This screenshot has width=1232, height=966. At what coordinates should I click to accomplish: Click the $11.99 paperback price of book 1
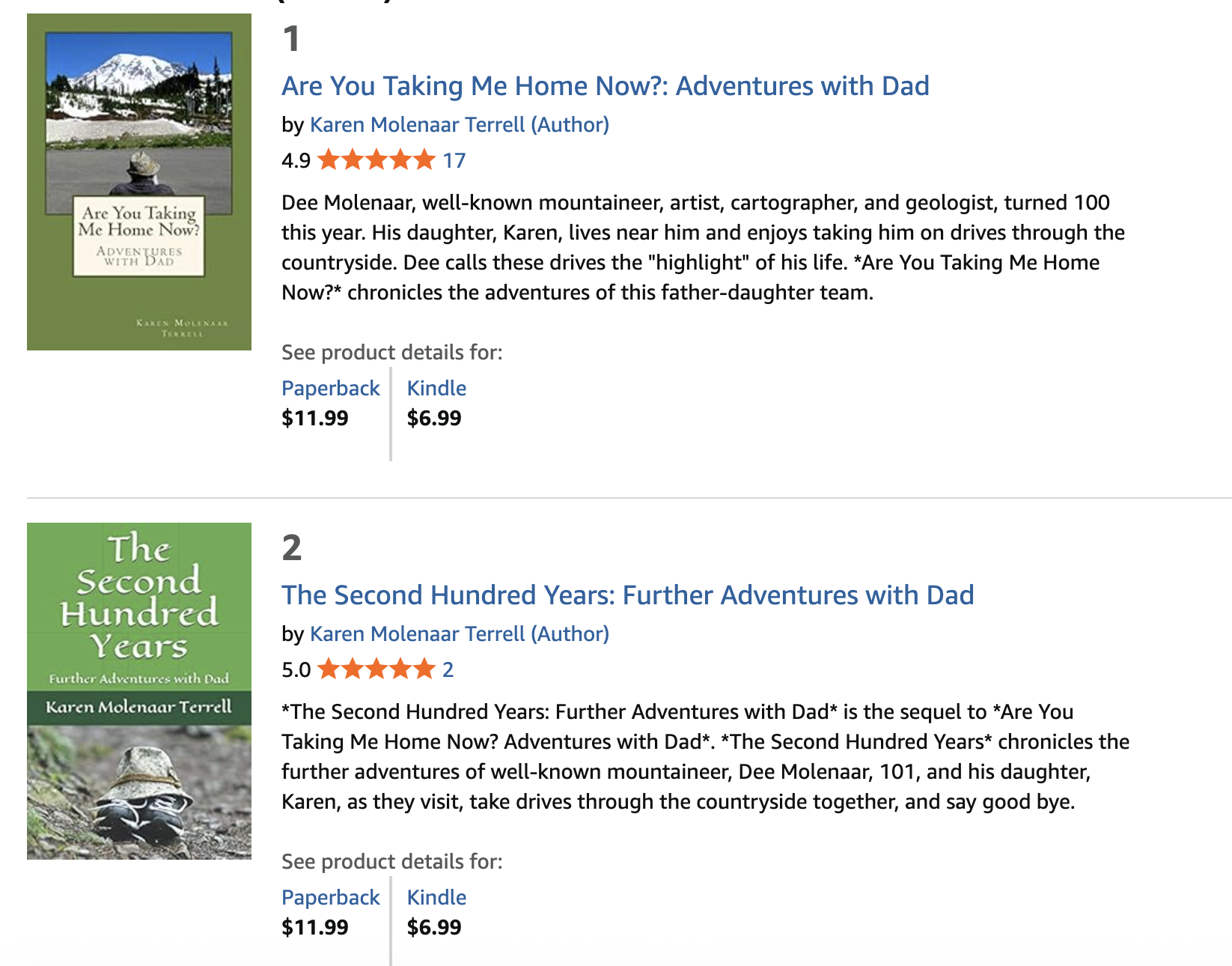[x=315, y=419]
